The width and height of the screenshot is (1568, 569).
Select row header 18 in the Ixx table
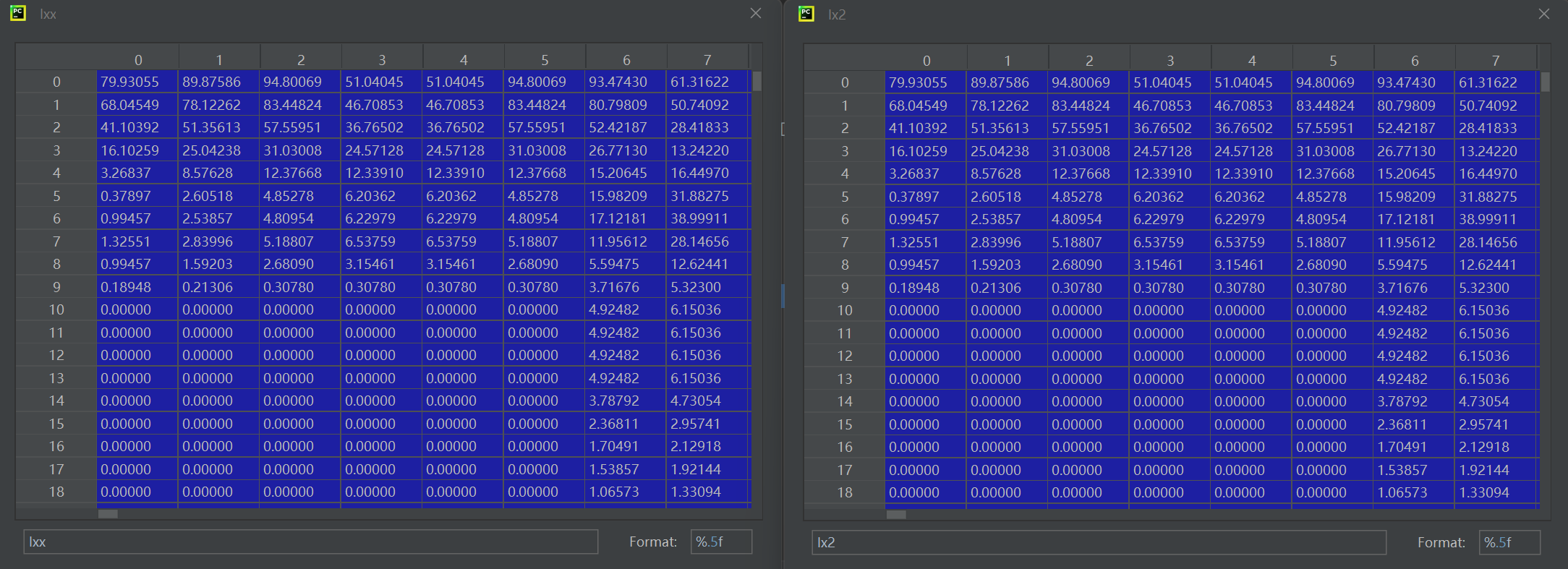point(56,492)
